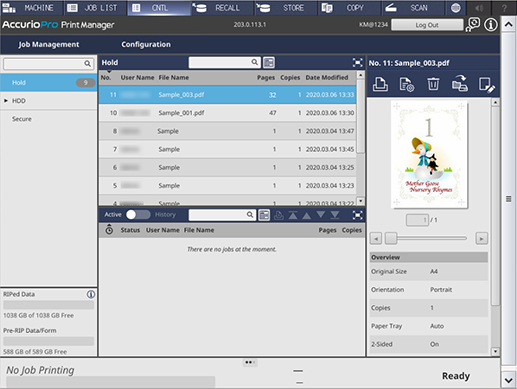The height and width of the screenshot is (389, 517).
Task: Click the send job to HDD icon
Action: point(460,84)
